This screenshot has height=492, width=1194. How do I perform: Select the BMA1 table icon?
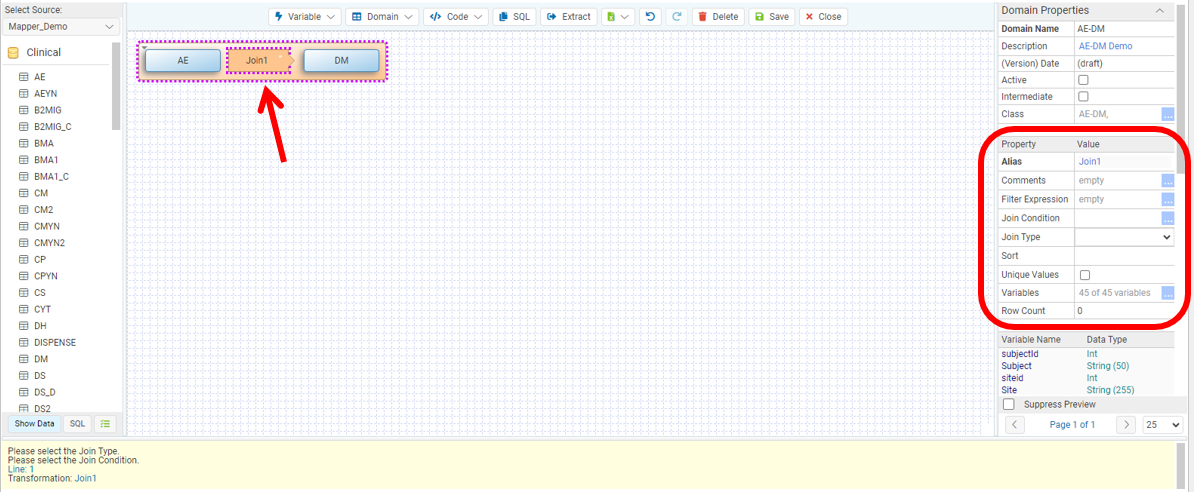pos(23,160)
